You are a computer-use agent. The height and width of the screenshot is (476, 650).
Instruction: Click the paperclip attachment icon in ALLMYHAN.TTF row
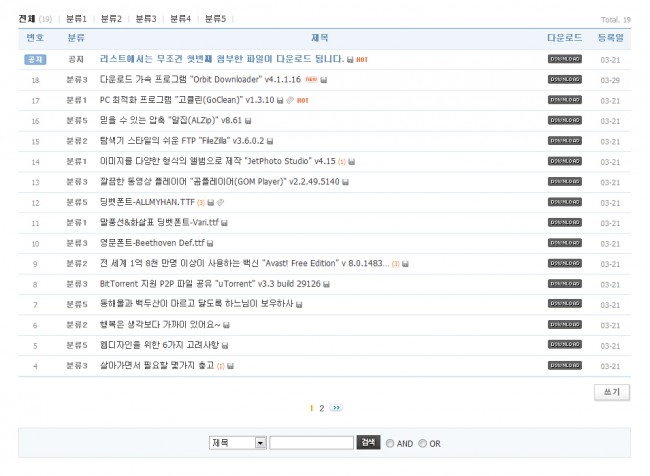click(x=221, y=202)
